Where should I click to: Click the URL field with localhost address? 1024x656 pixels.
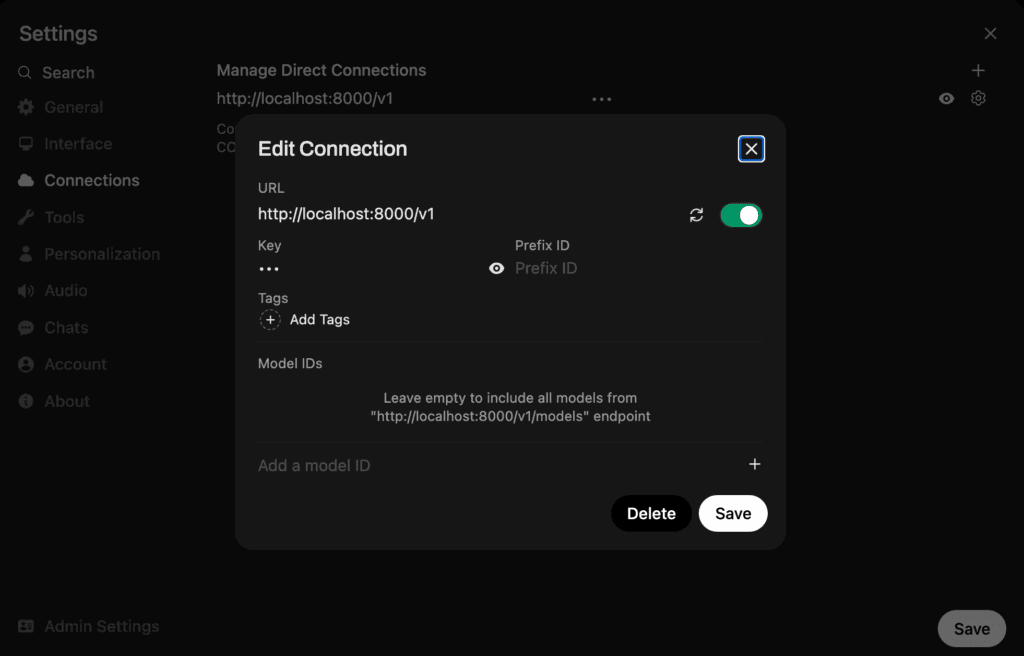[469, 214]
